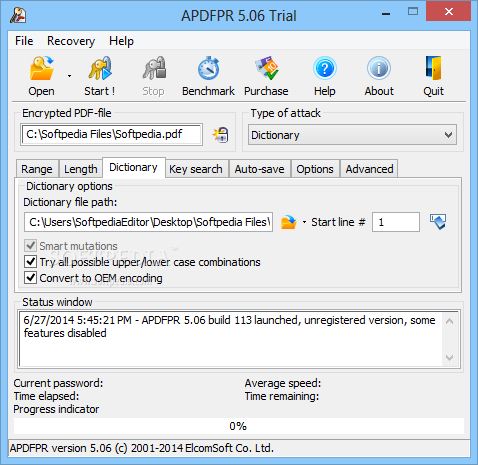Open the File menu

(24, 41)
